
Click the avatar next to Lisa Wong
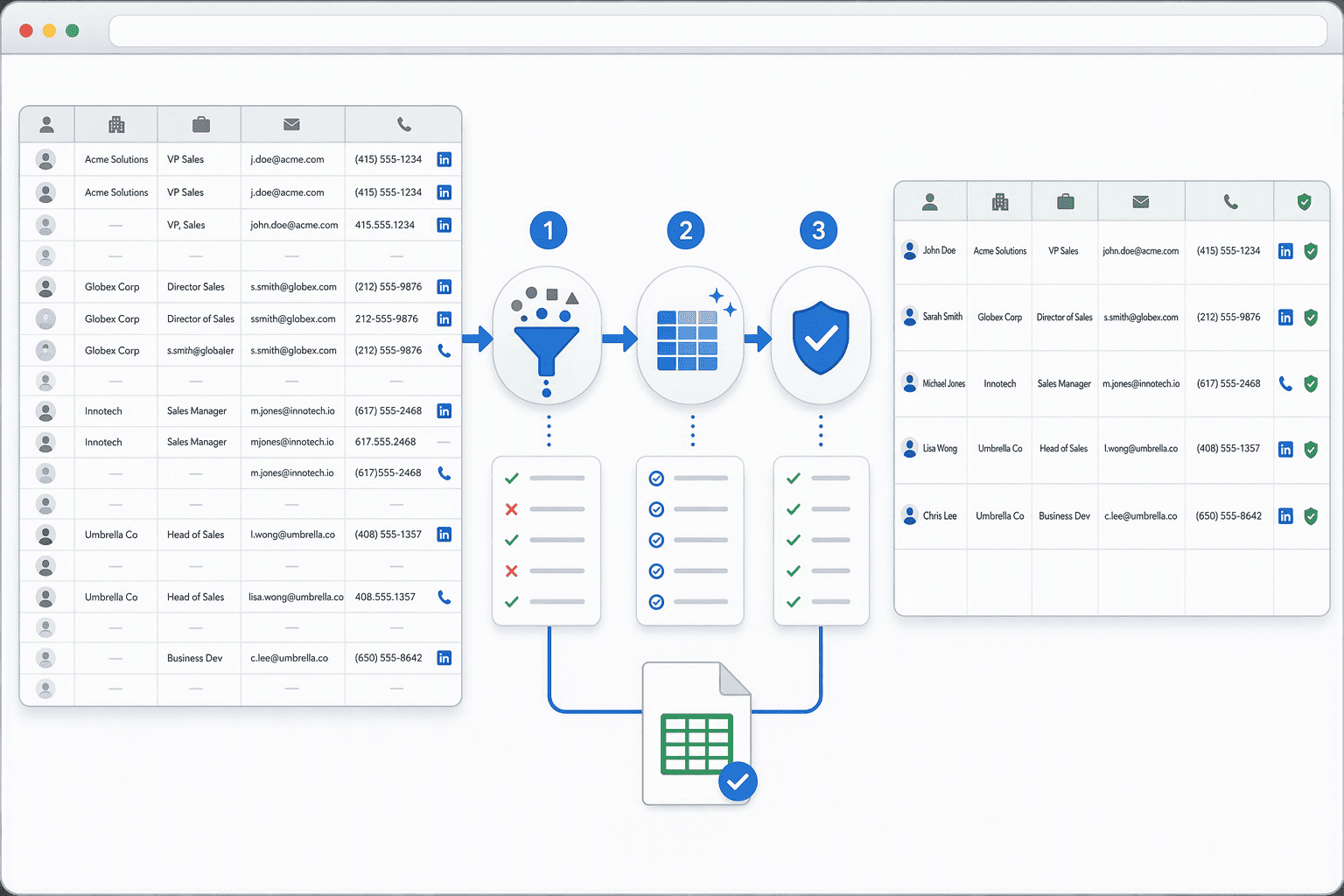point(909,448)
